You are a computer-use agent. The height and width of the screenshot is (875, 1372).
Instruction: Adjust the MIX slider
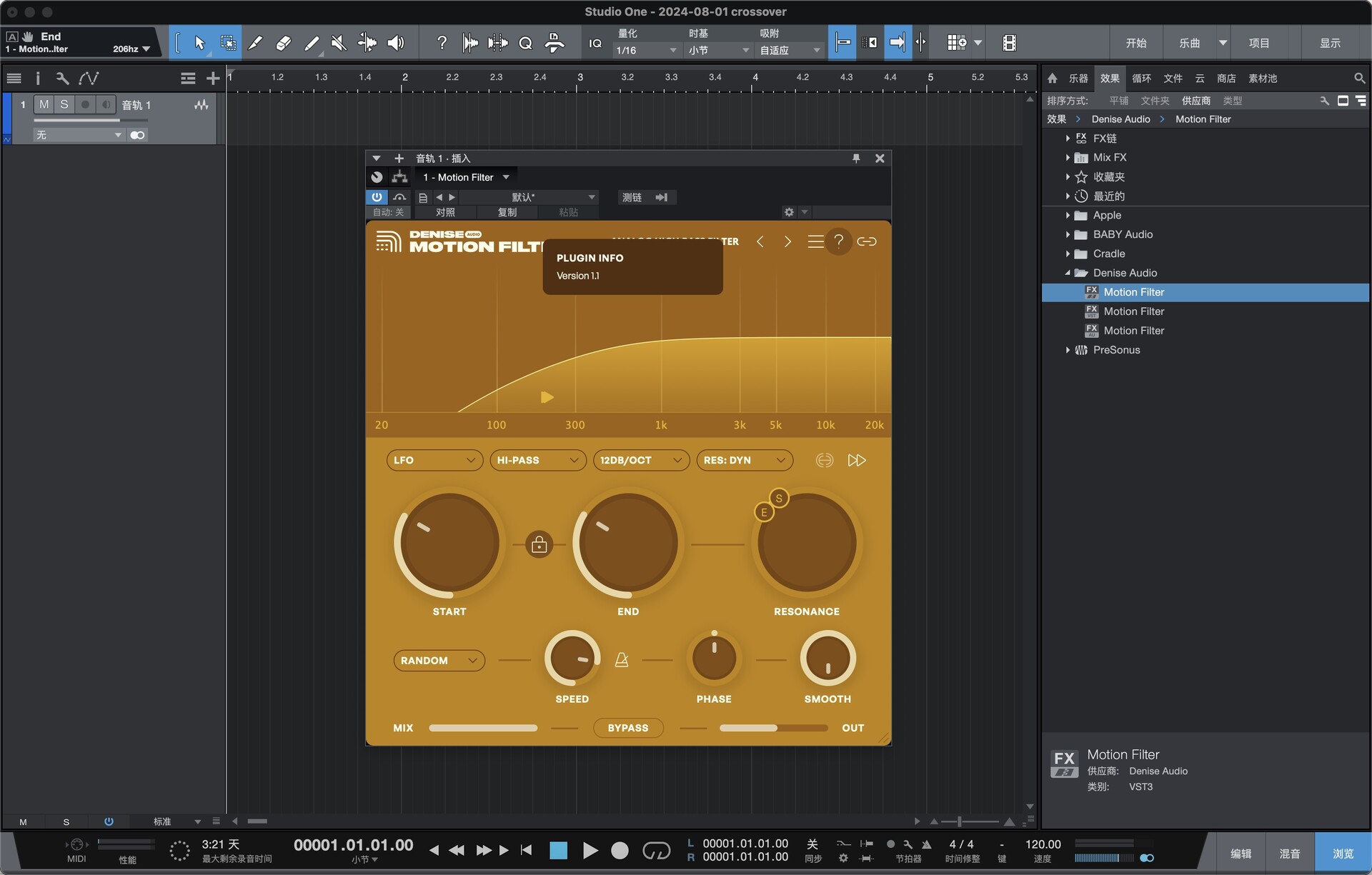point(483,728)
